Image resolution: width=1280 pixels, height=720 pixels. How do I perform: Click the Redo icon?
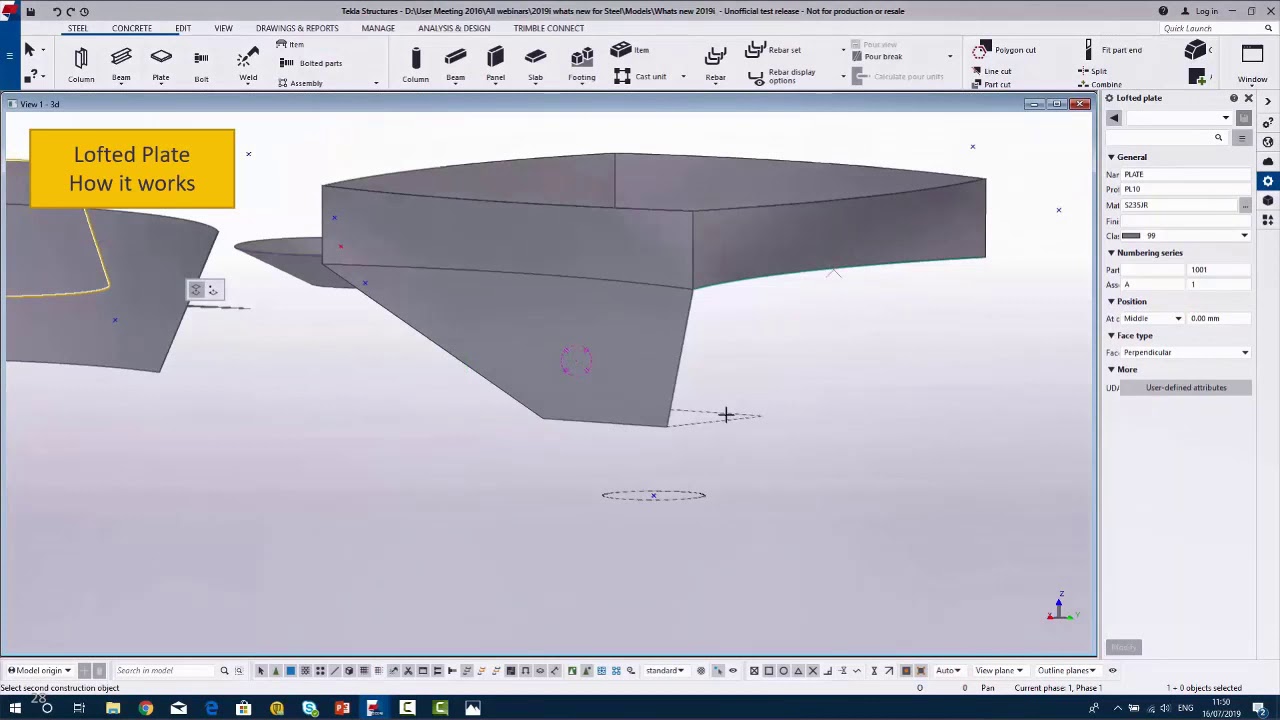(x=71, y=11)
